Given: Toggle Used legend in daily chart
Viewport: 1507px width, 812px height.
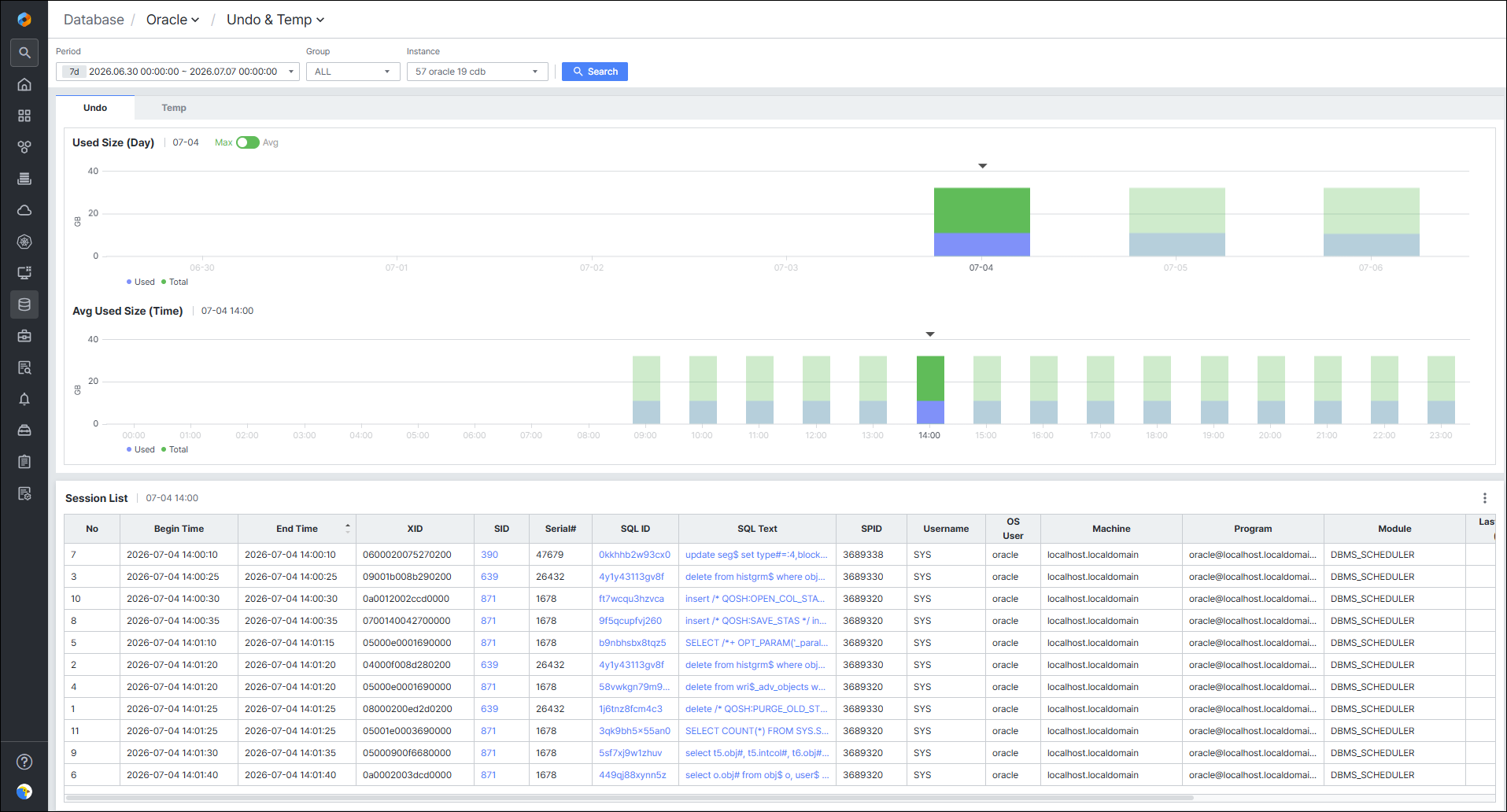Looking at the screenshot, I should (141, 282).
